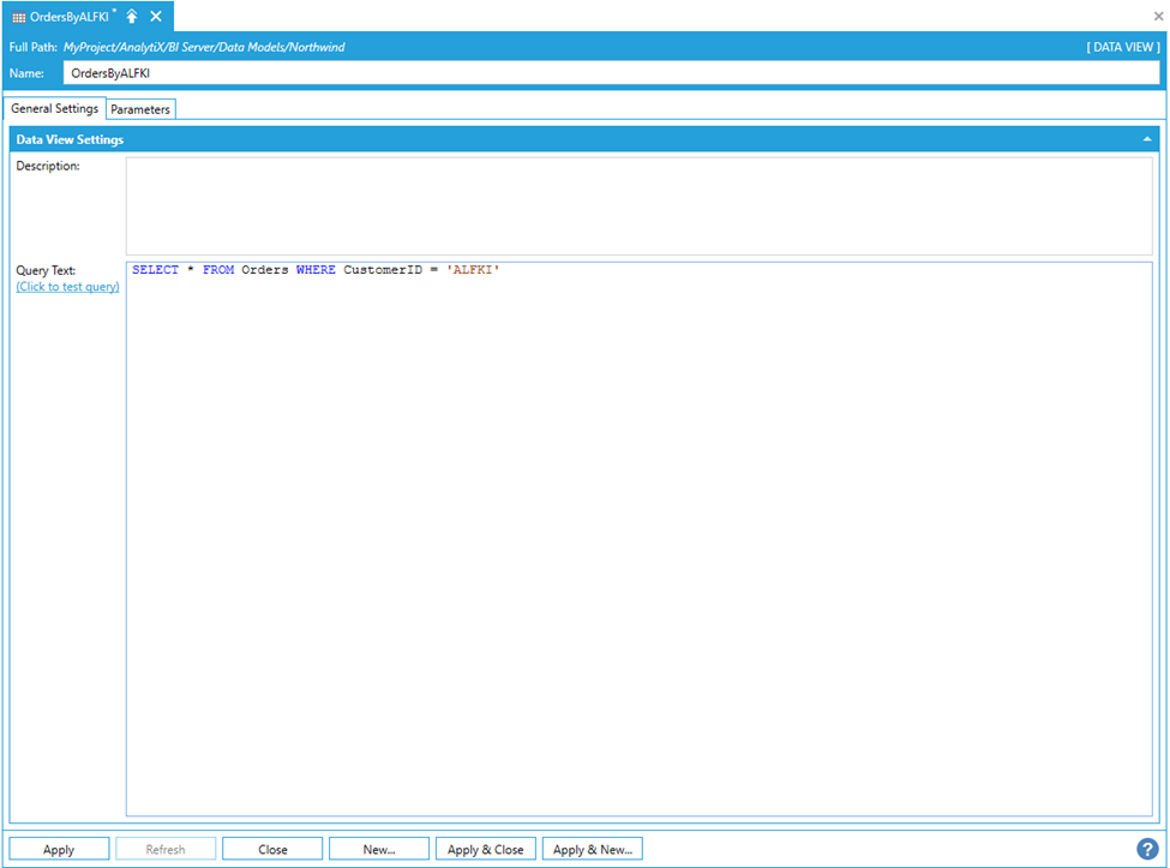The width and height of the screenshot is (1170, 868).
Task: Switch to the Parameters tab
Action: 140,109
